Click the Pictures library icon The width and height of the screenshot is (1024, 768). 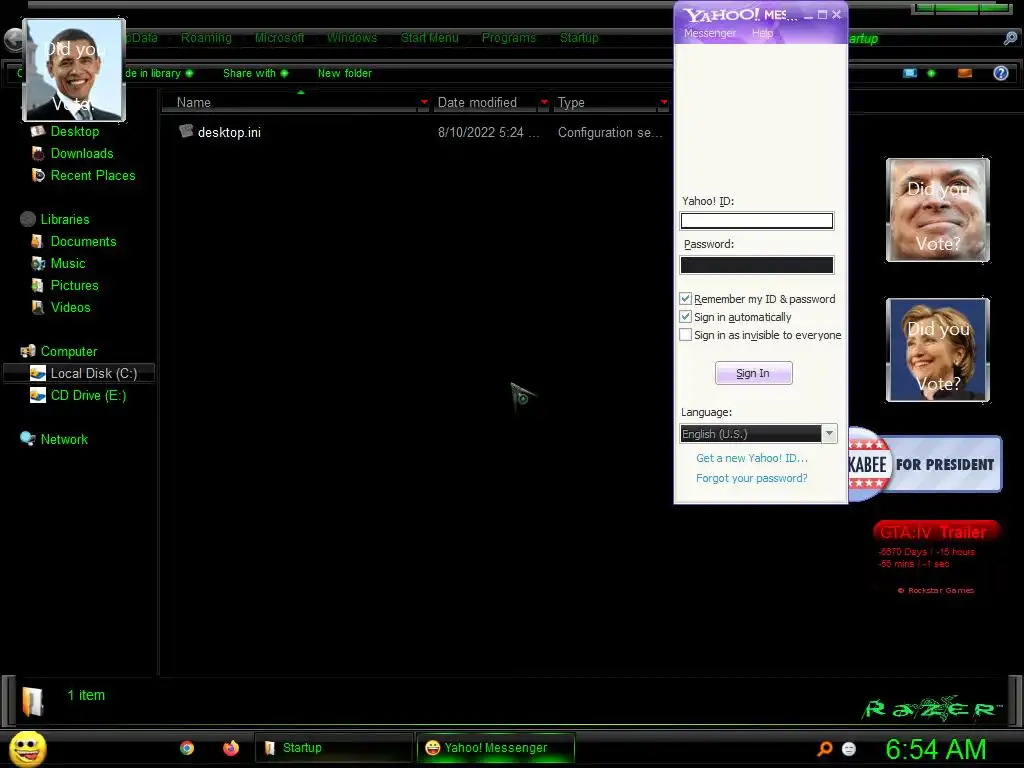[38, 285]
